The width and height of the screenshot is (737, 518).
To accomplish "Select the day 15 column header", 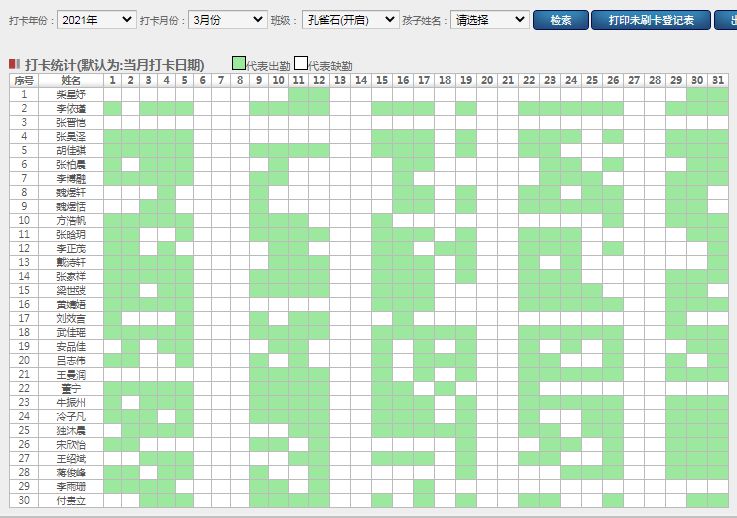I will tap(382, 80).
